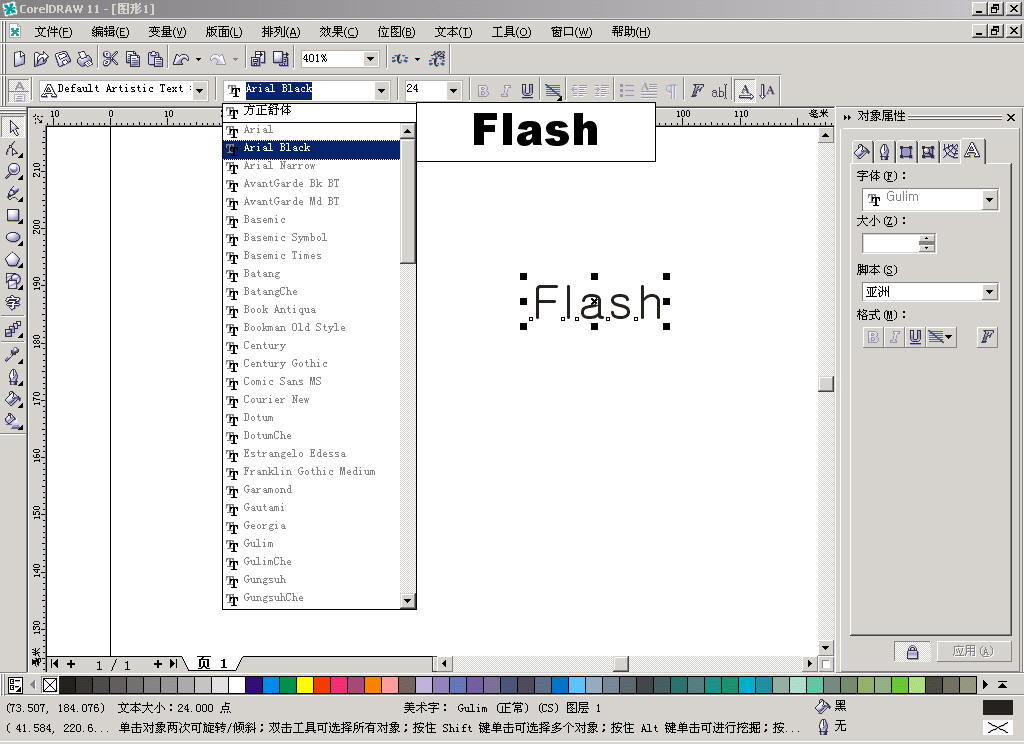
Task: Toggle the lock button beside 应用
Action: (912, 651)
